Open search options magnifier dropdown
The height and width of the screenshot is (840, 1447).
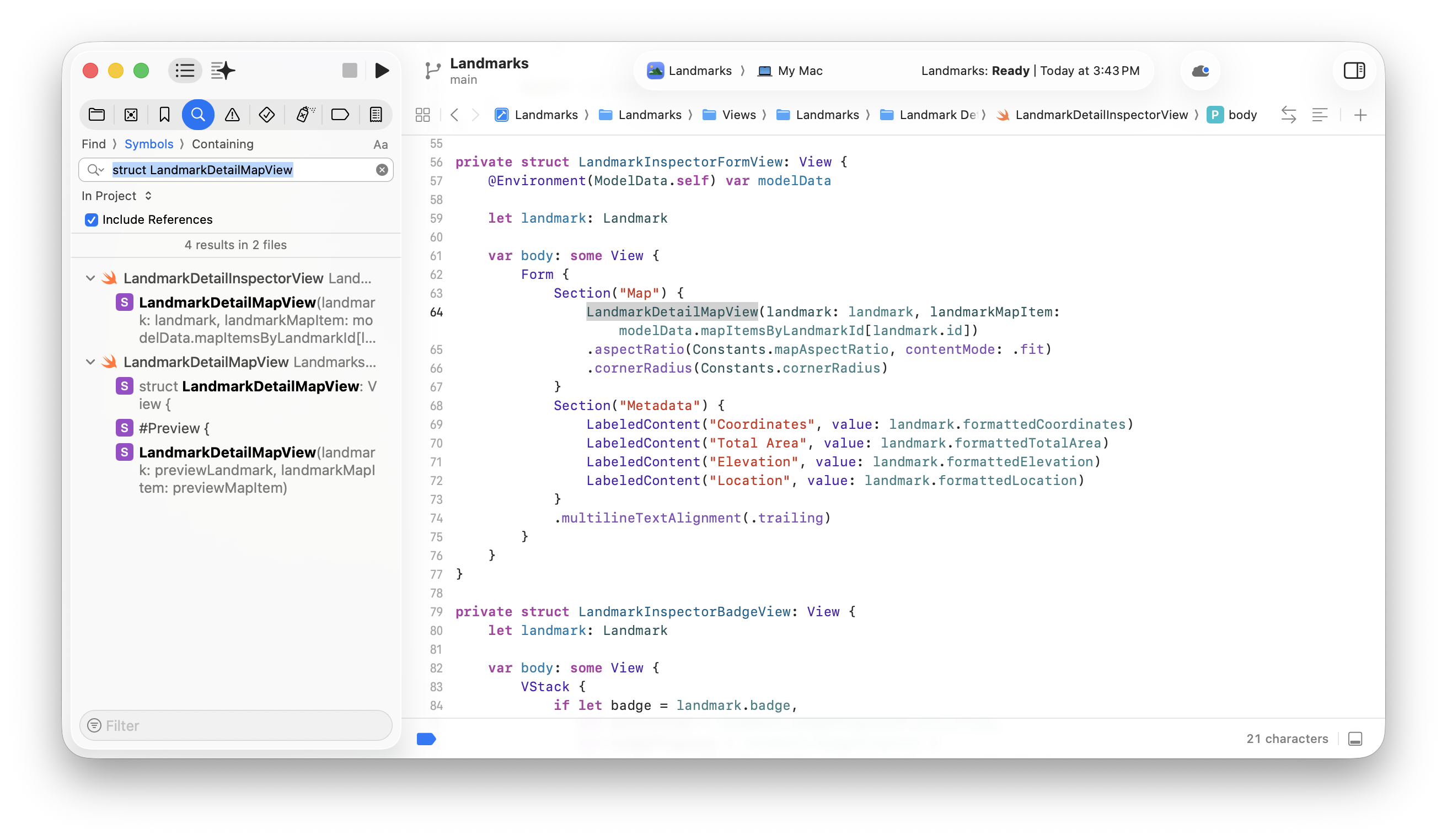click(95, 170)
